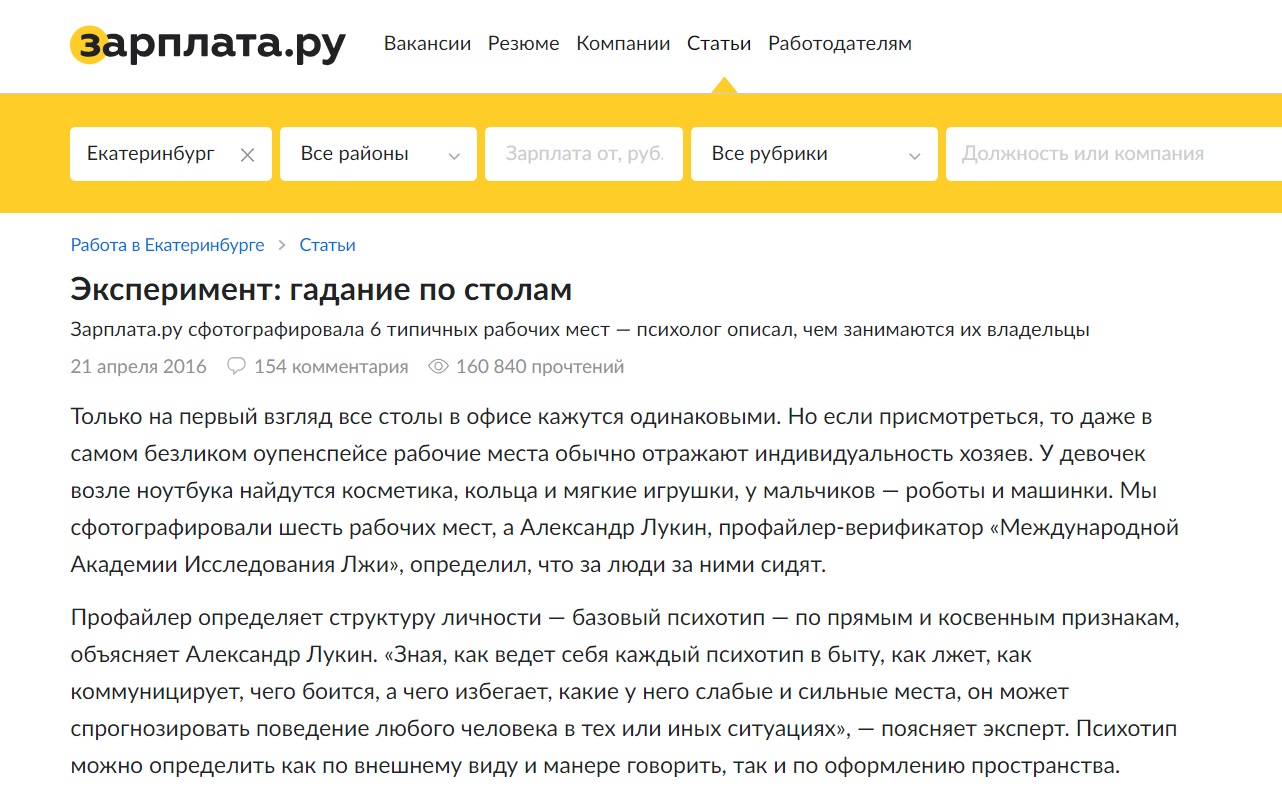
Task: Clear the Екатеринбург city selection
Action: click(248, 155)
